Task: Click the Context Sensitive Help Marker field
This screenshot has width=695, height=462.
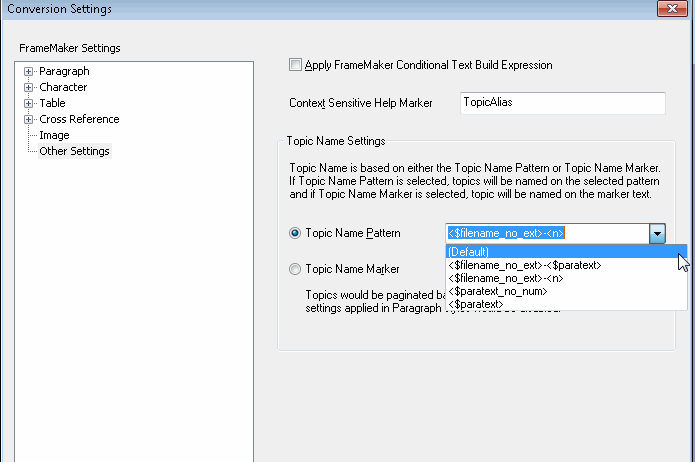Action: [562, 103]
